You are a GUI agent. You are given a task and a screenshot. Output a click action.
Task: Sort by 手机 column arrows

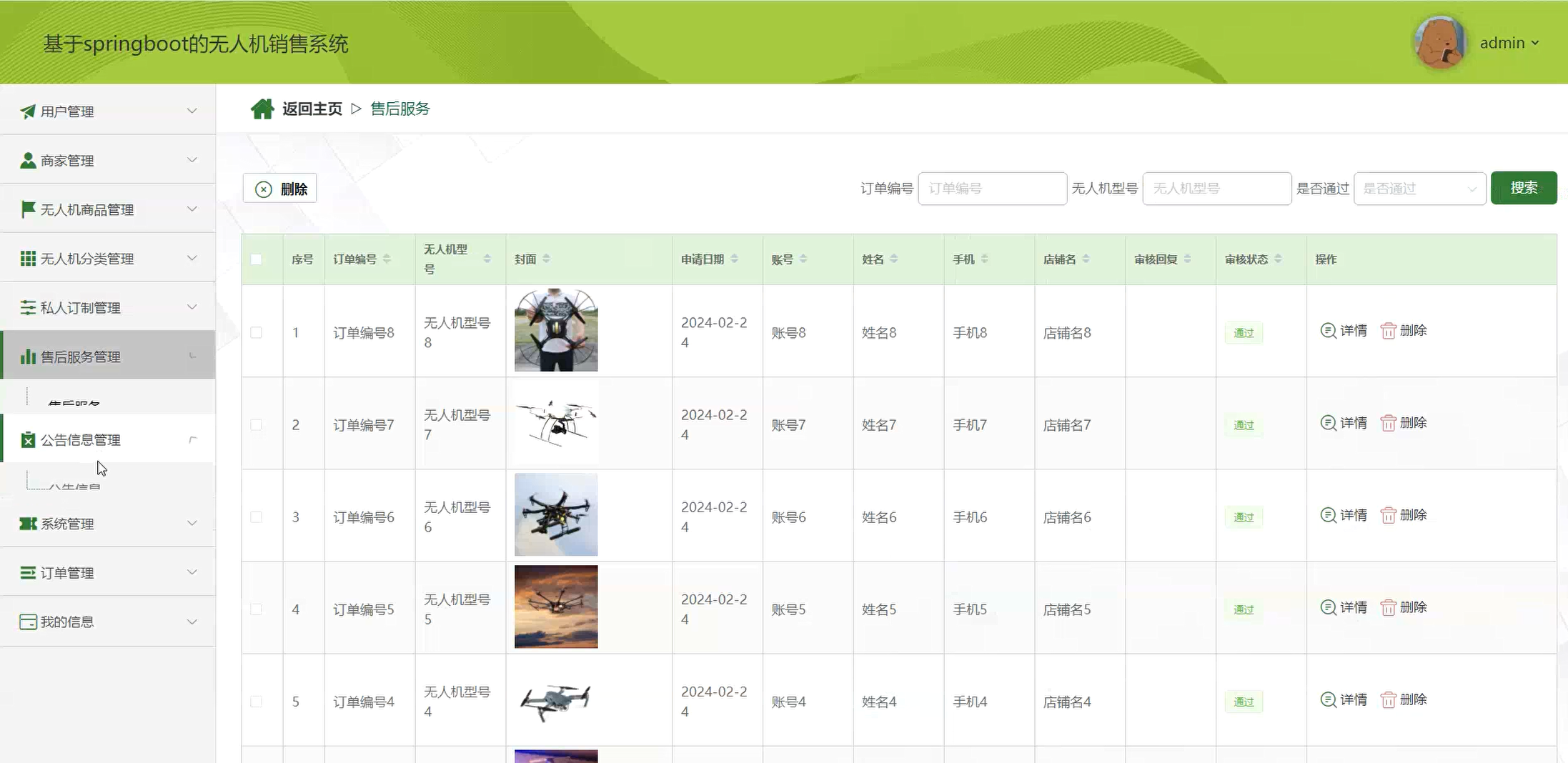click(984, 259)
